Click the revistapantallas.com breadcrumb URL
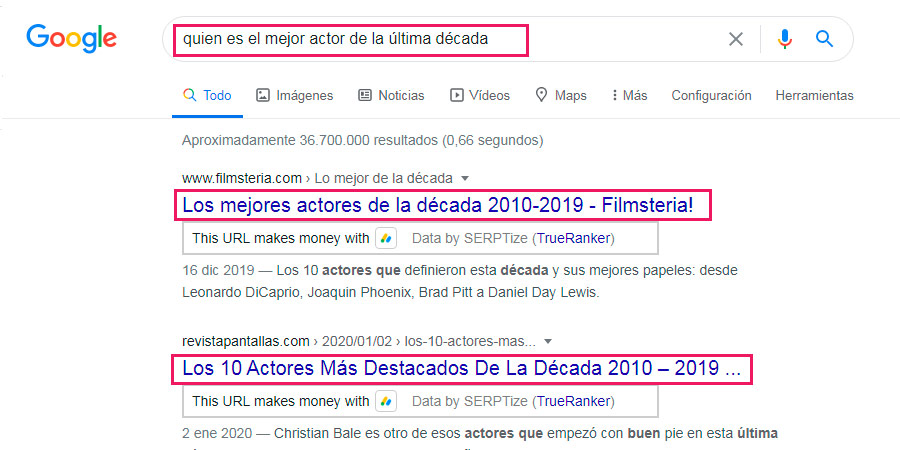This screenshot has width=900, height=450. pyautogui.click(x=246, y=342)
